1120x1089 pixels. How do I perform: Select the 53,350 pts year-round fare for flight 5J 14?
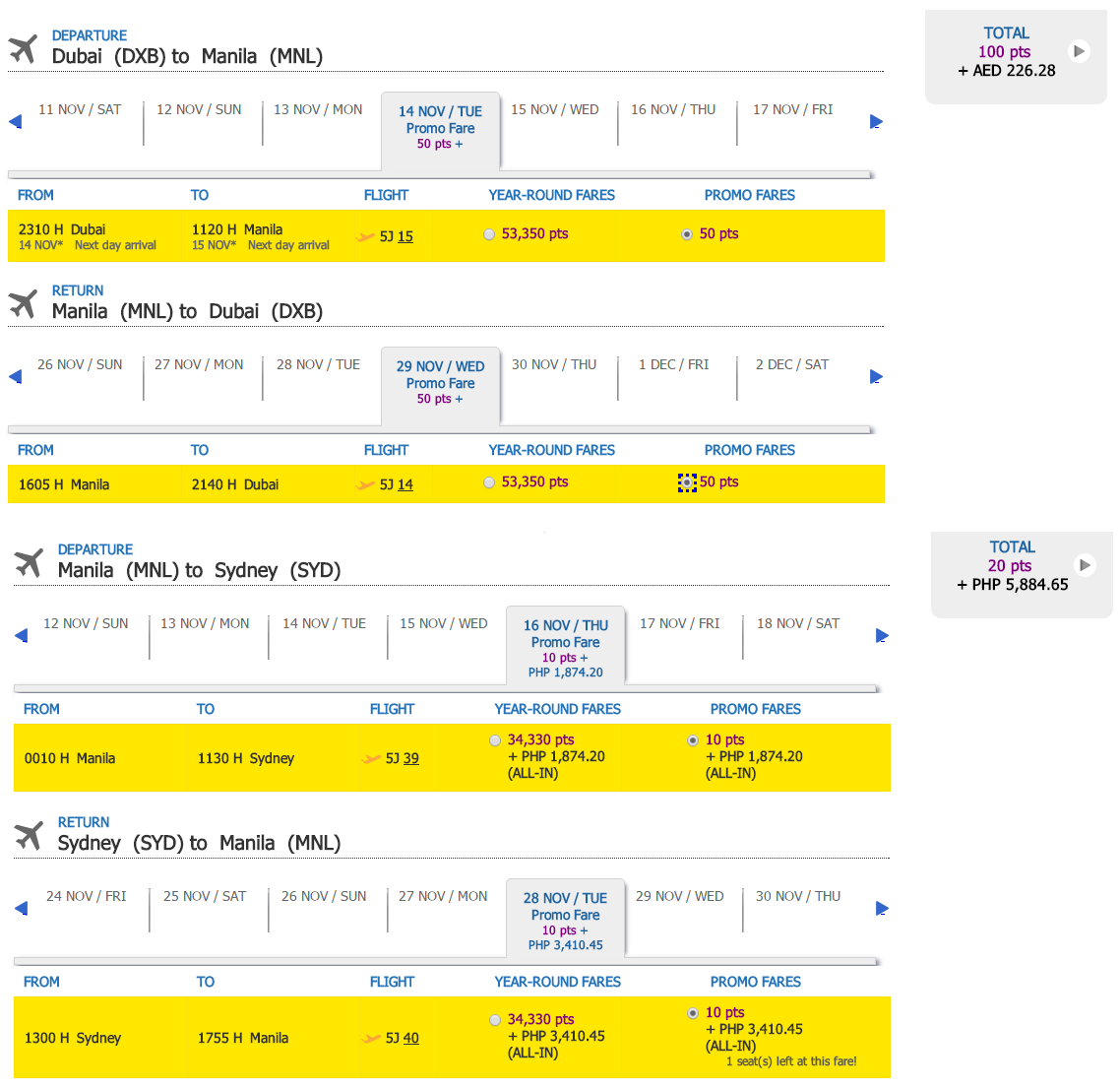[x=489, y=482]
